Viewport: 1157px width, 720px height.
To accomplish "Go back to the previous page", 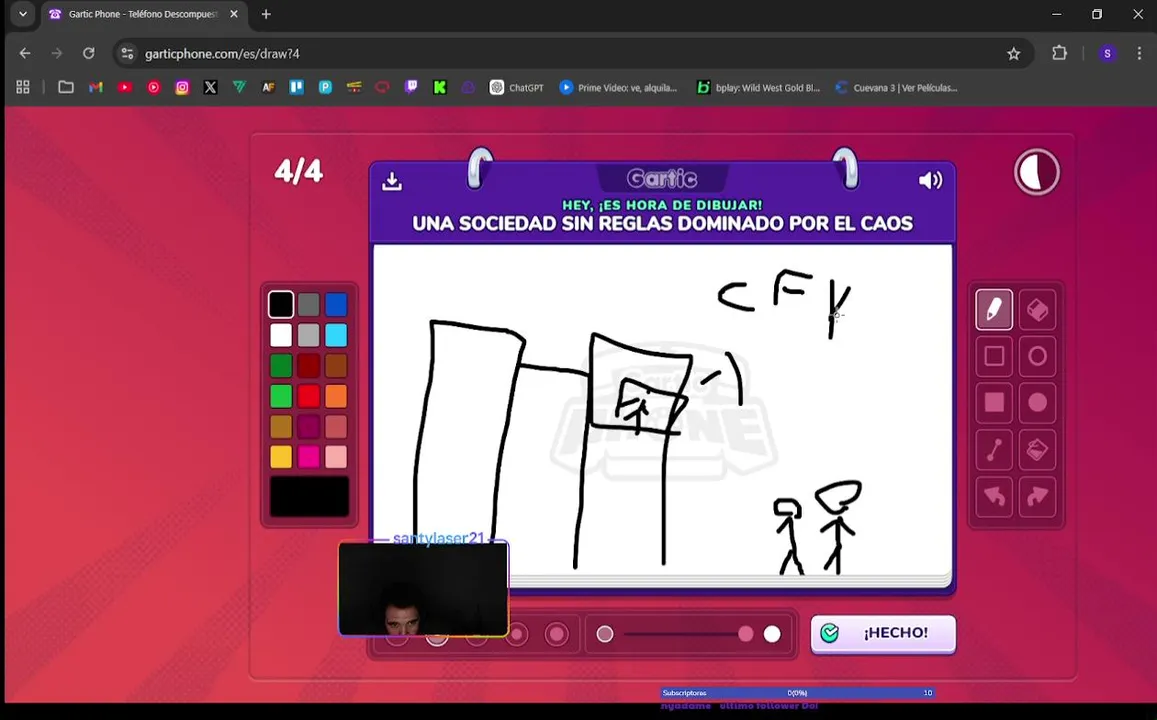I will pyautogui.click(x=25, y=53).
